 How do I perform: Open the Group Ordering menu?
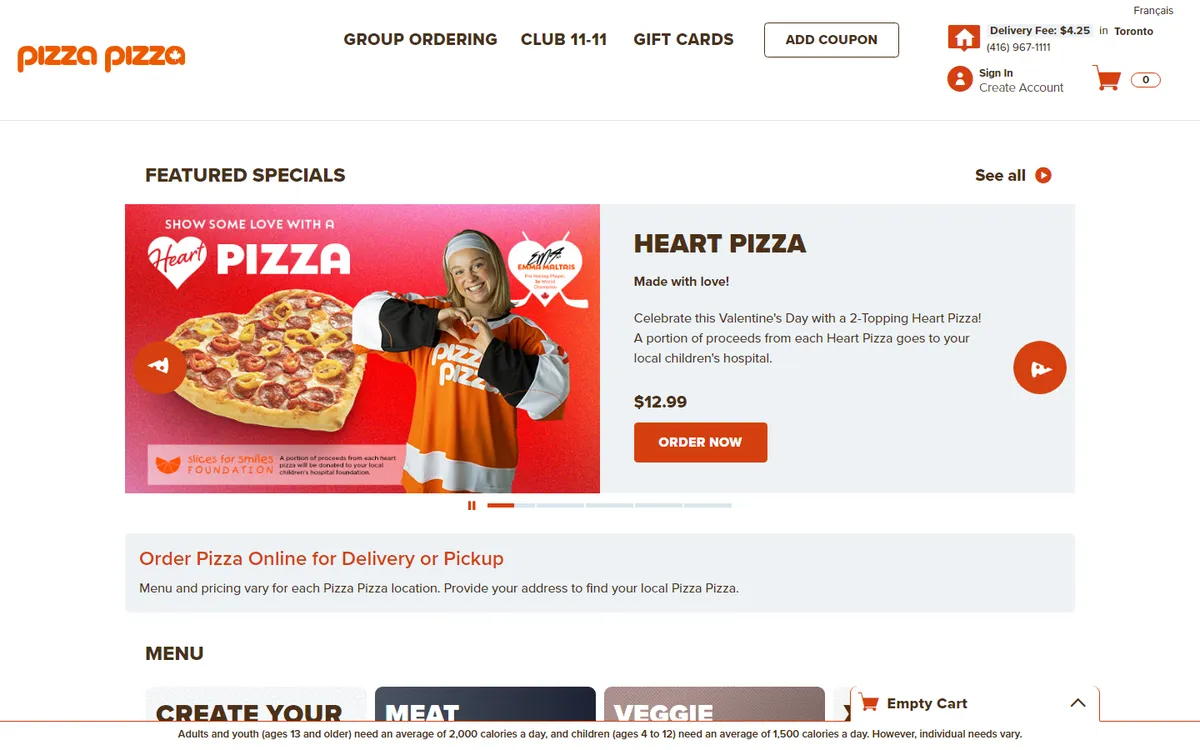[420, 40]
